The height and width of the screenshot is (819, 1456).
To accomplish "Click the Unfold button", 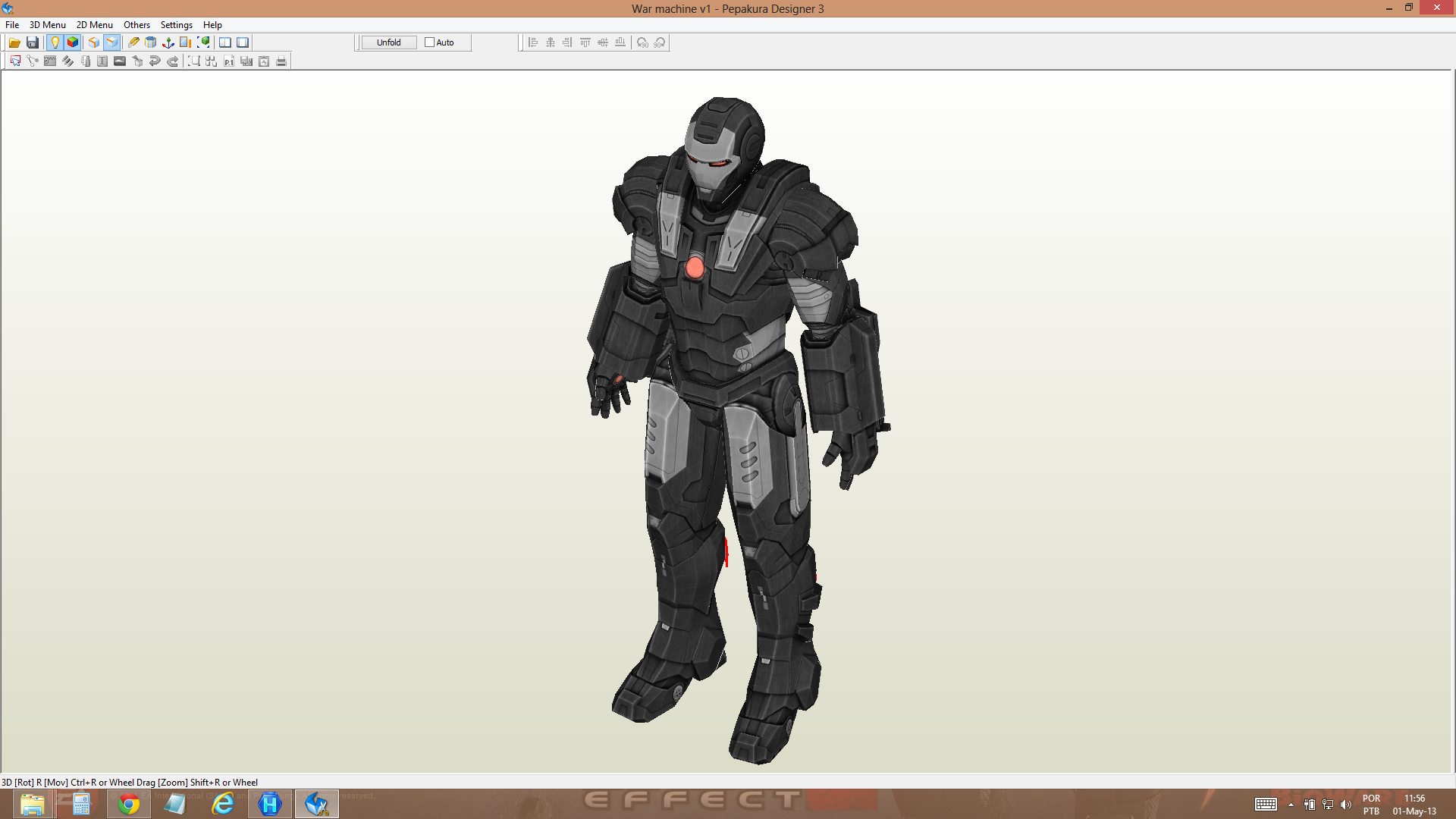I will pyautogui.click(x=389, y=42).
